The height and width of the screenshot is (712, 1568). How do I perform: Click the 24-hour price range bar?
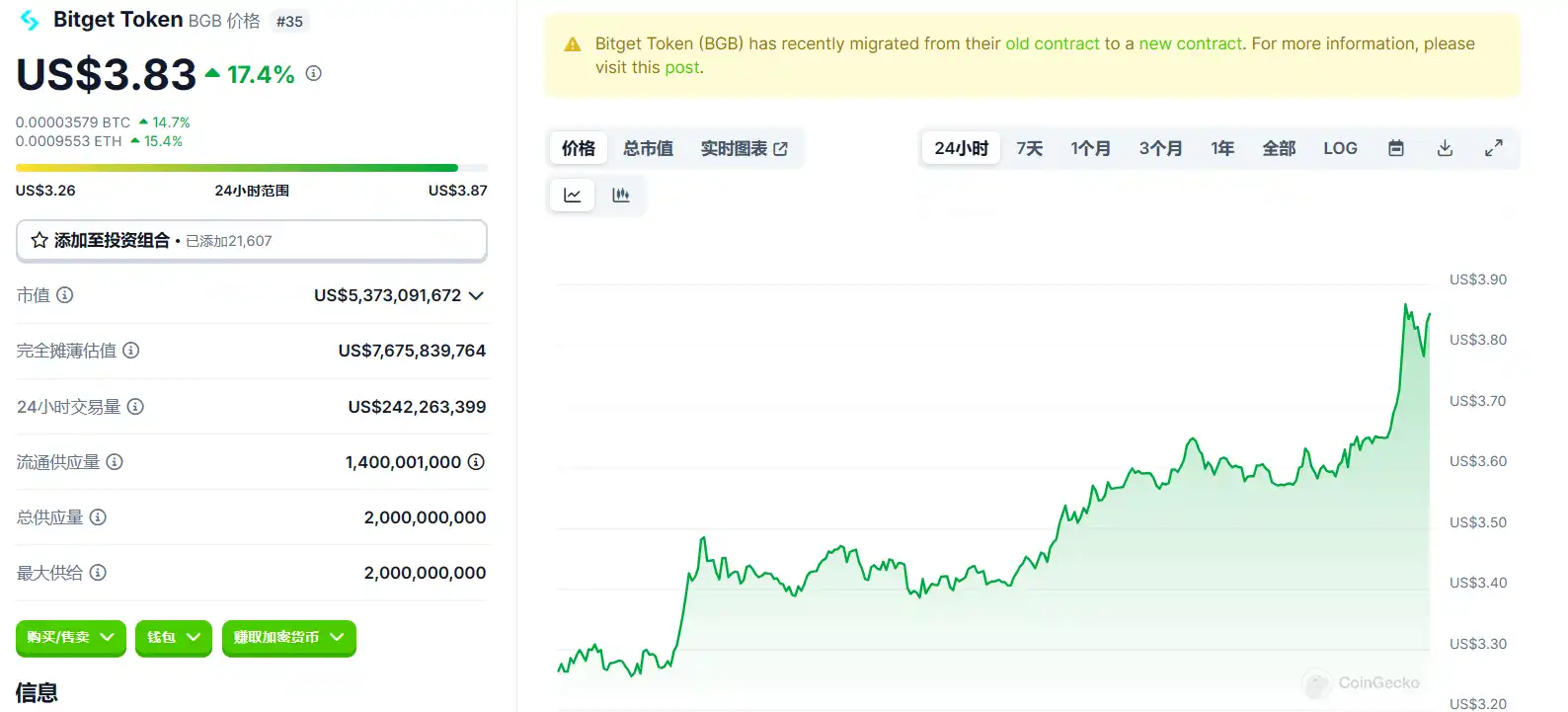point(252,168)
